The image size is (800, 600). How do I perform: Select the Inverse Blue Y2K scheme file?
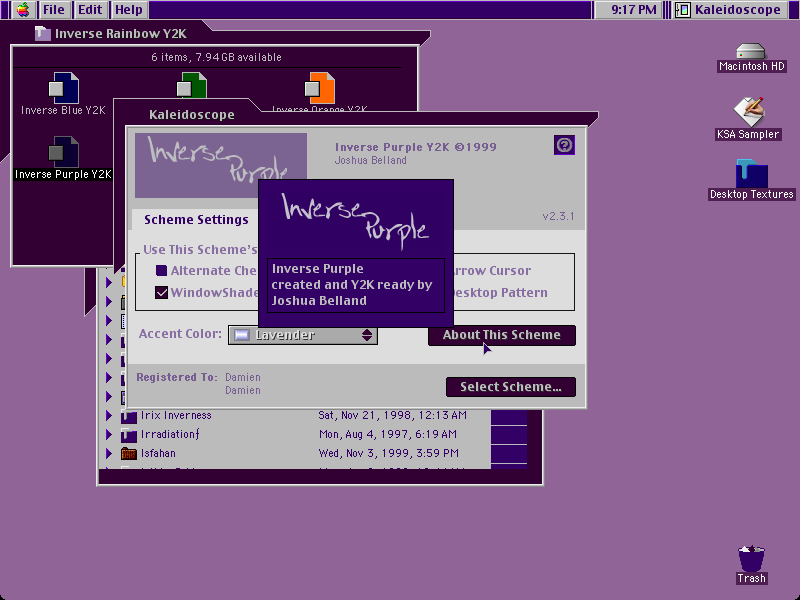coord(63,94)
